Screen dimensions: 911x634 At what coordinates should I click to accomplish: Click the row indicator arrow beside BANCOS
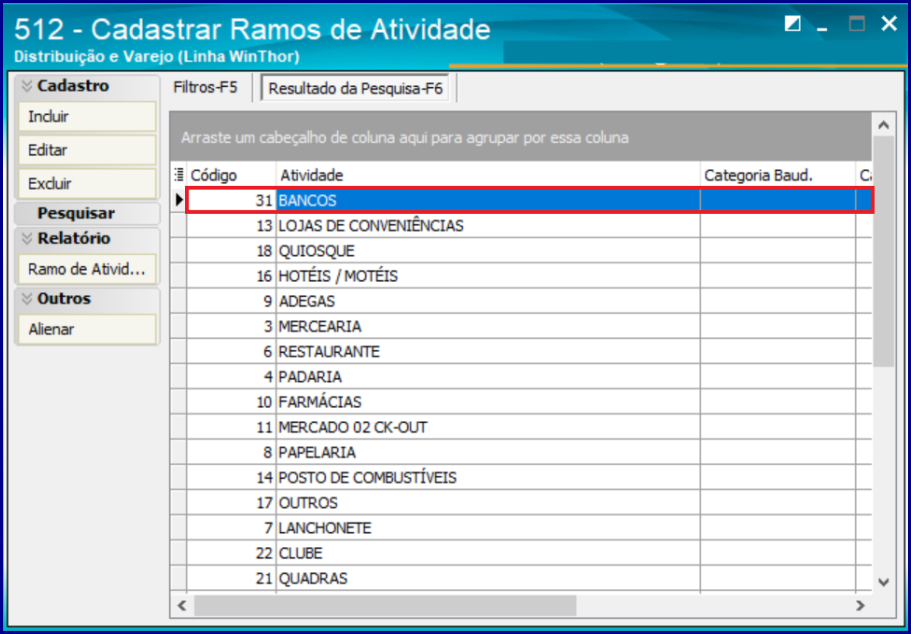tap(179, 200)
